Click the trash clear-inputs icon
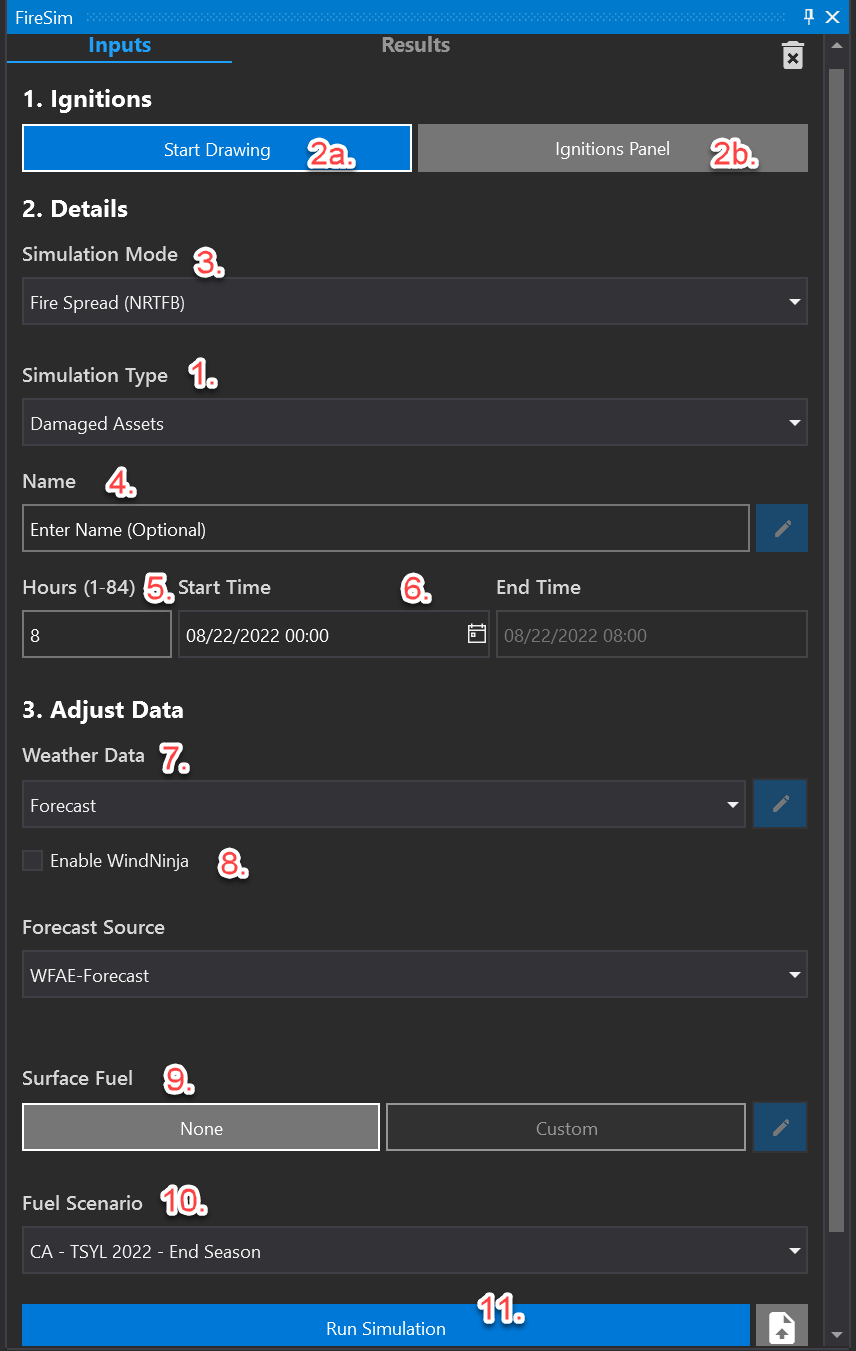Viewport: 856px width, 1351px height. tap(792, 56)
